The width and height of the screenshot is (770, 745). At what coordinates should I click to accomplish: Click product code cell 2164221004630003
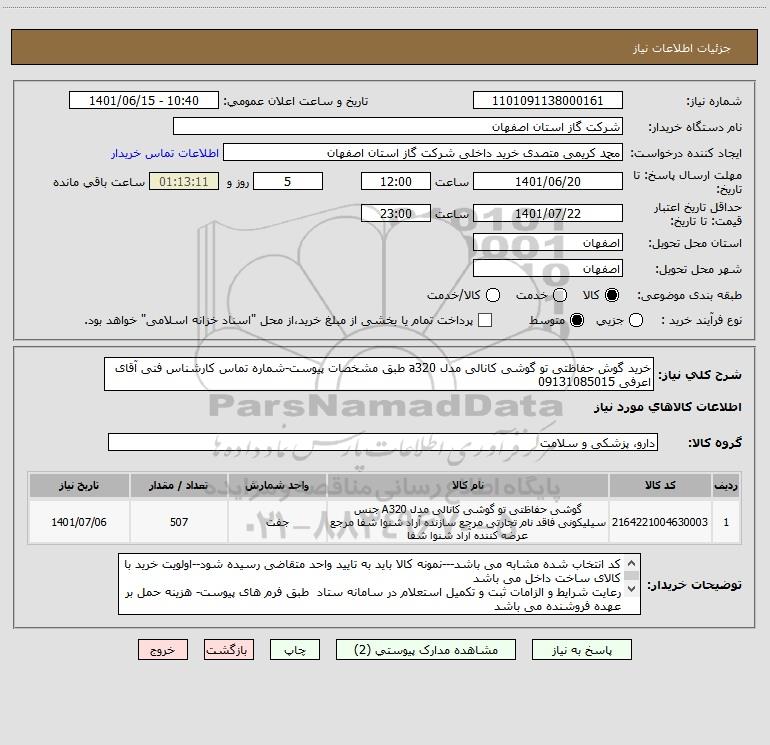pos(660,522)
